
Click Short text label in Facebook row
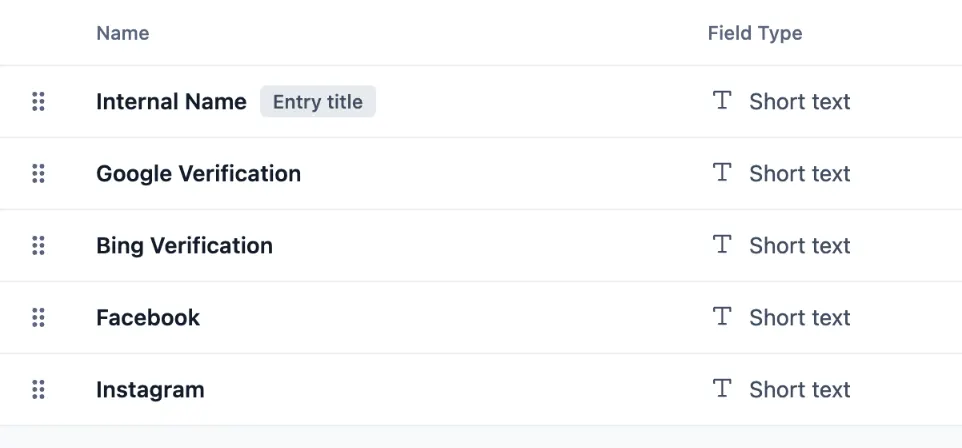(x=800, y=317)
